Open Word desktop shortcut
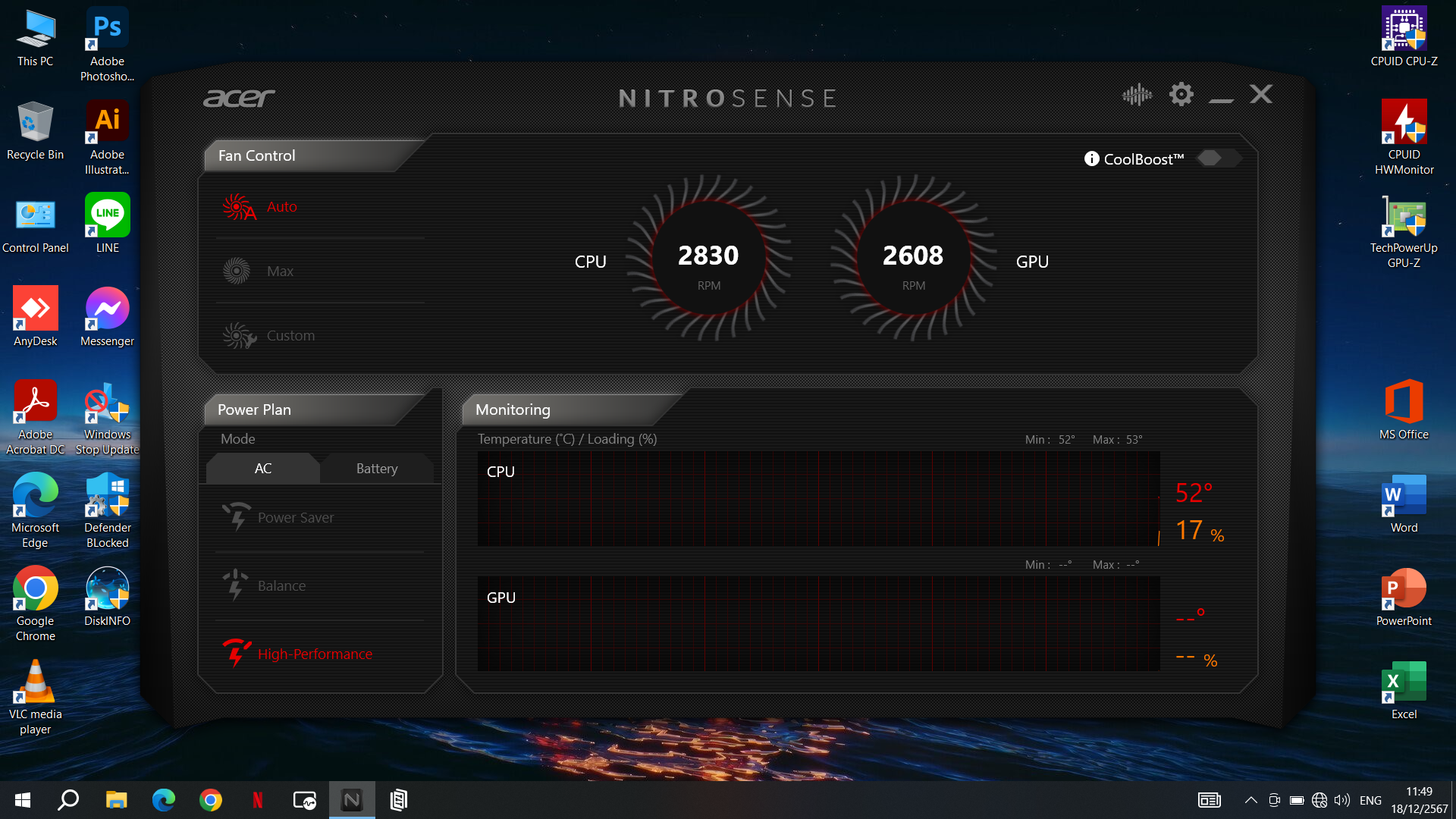1456x819 pixels. (x=1404, y=504)
